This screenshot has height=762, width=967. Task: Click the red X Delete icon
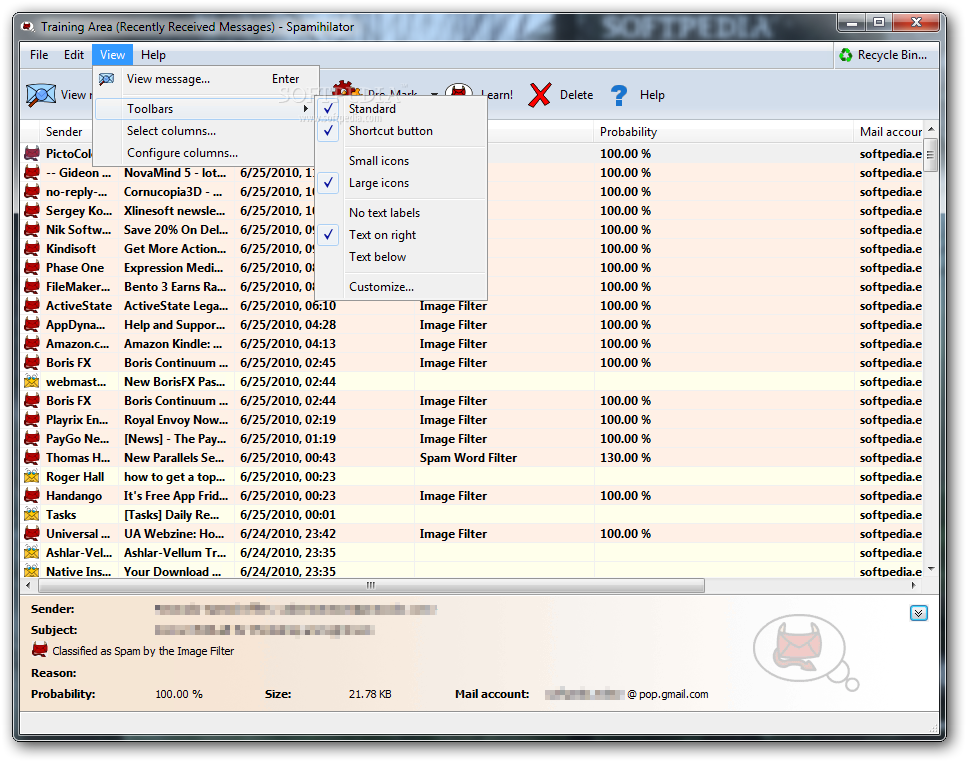pyautogui.click(x=540, y=95)
